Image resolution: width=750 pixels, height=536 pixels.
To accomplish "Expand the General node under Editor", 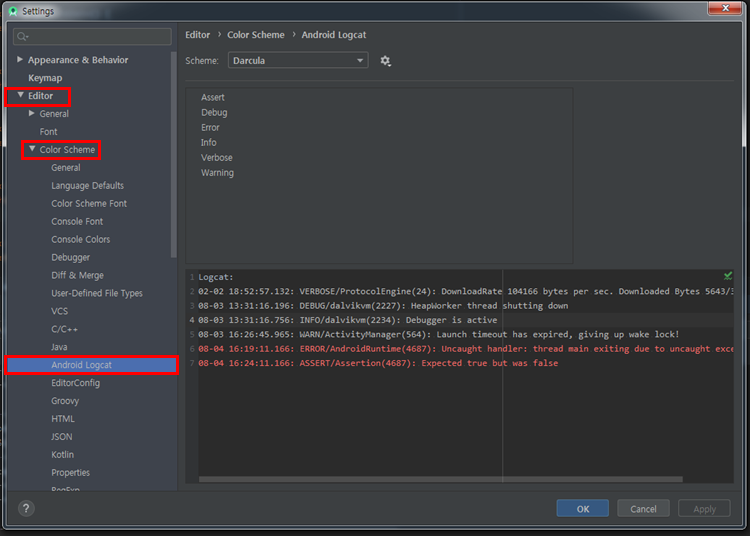I will [32, 113].
